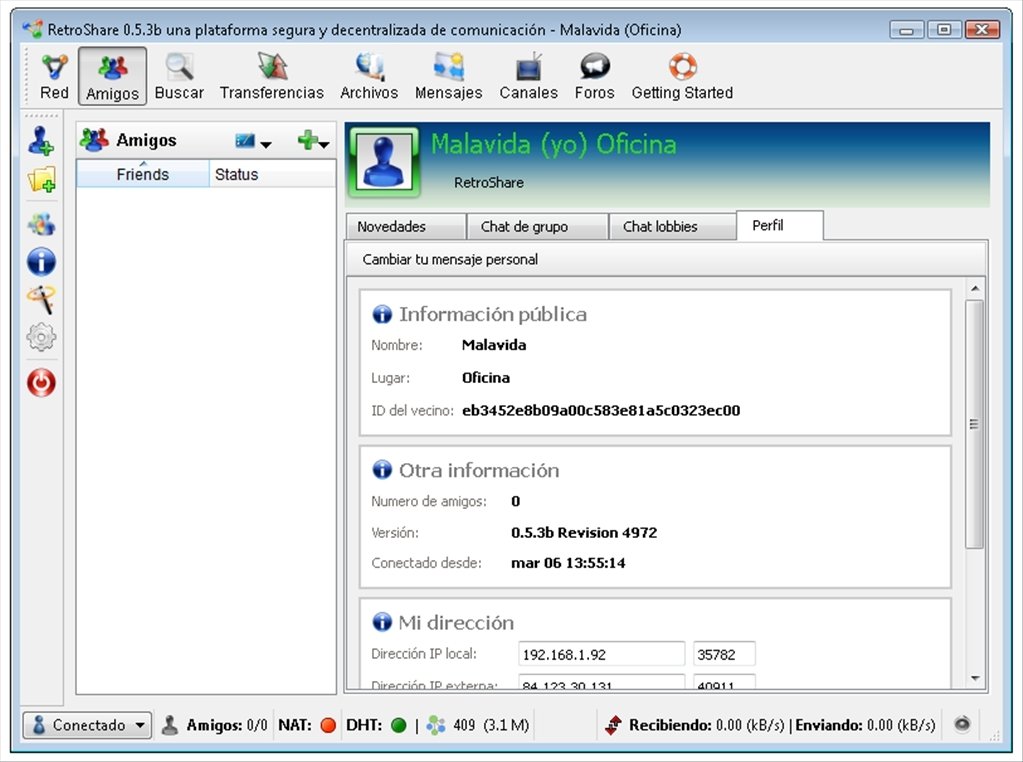
Task: Open the Archivos shared files page
Action: tap(369, 77)
